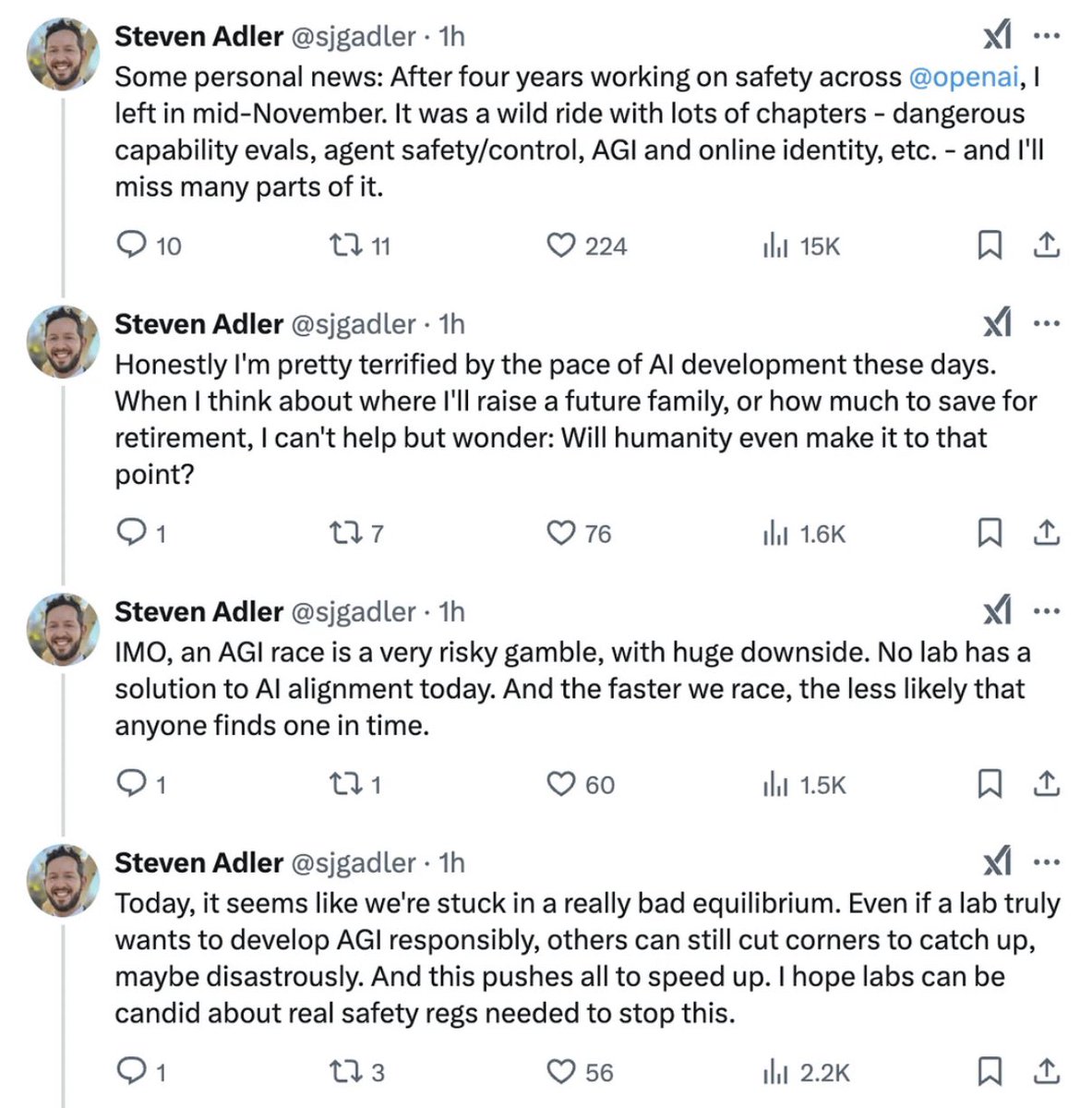Retweet the tweet about pace of AI
This screenshot has width=1092, height=1108.
click(346, 533)
